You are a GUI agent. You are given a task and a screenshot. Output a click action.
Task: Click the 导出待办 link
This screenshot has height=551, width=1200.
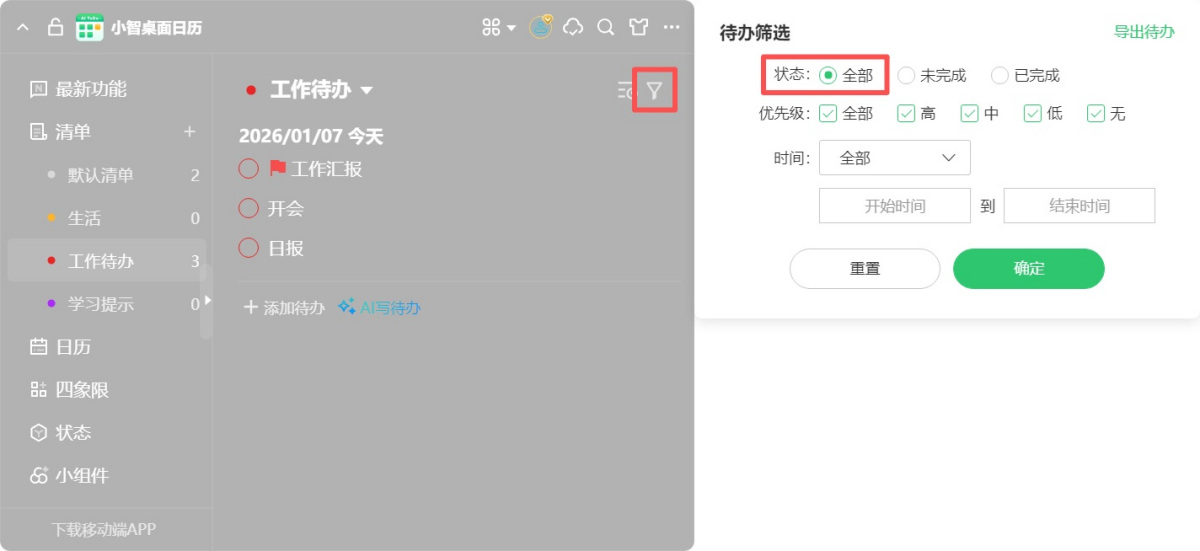pos(1144,32)
